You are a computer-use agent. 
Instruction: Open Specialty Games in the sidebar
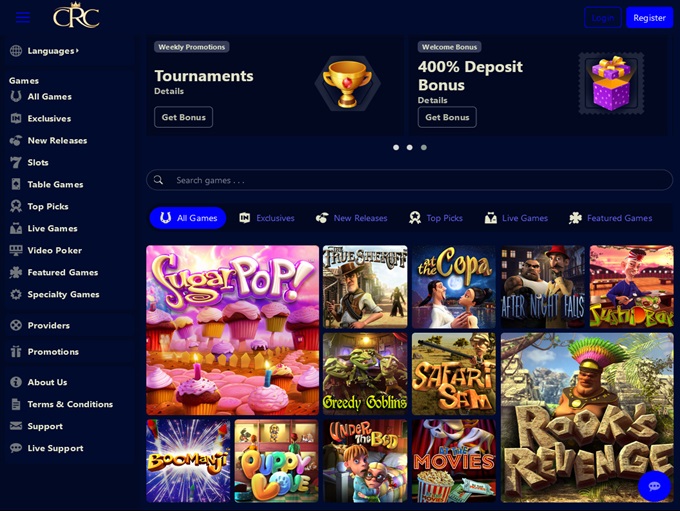[63, 294]
